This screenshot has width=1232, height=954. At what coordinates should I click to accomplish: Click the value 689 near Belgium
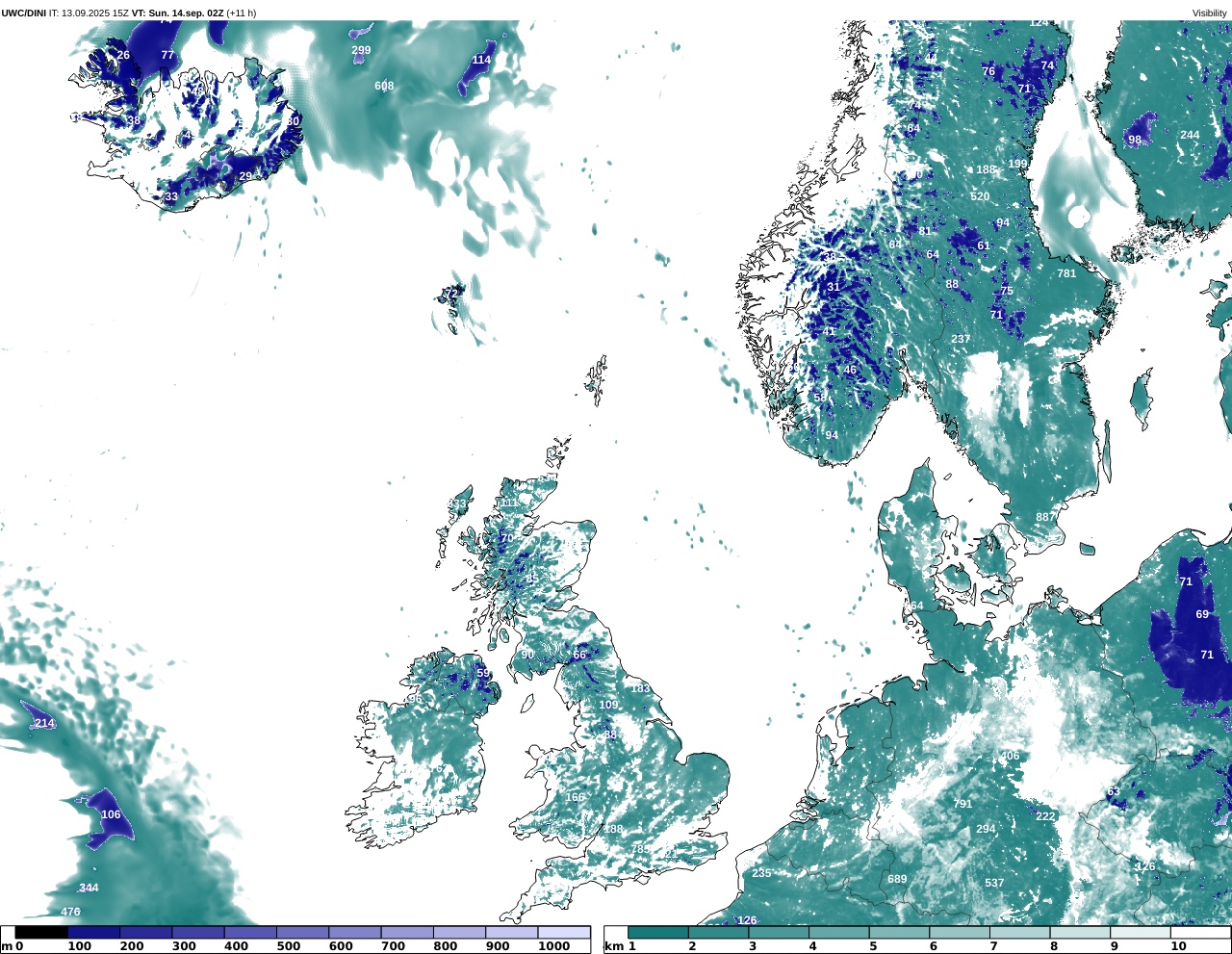[897, 880]
